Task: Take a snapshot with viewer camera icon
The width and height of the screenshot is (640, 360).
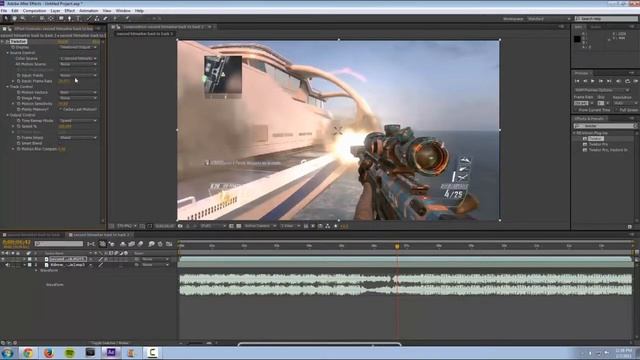Action: (180, 226)
